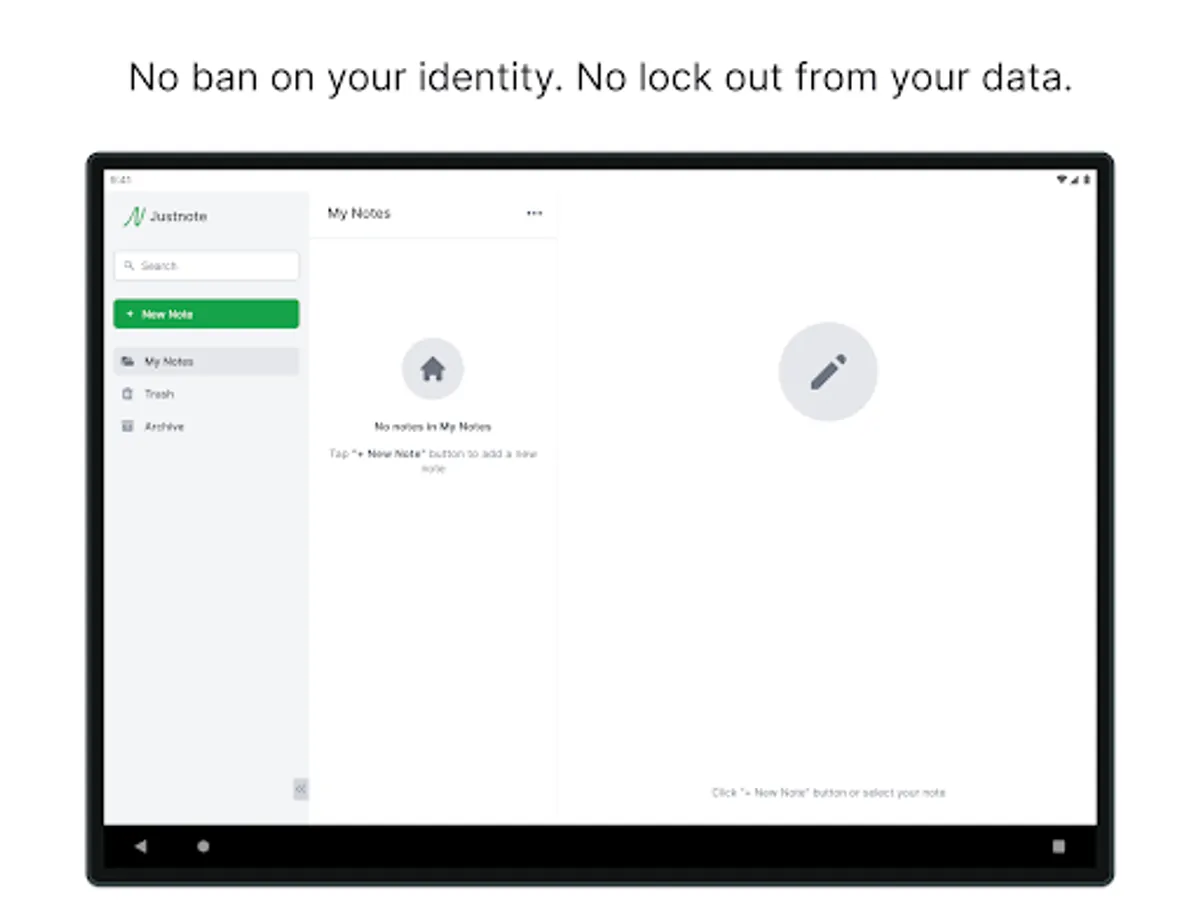The width and height of the screenshot is (1200, 900).
Task: Open the Trash list in sidebar
Action: click(x=206, y=394)
